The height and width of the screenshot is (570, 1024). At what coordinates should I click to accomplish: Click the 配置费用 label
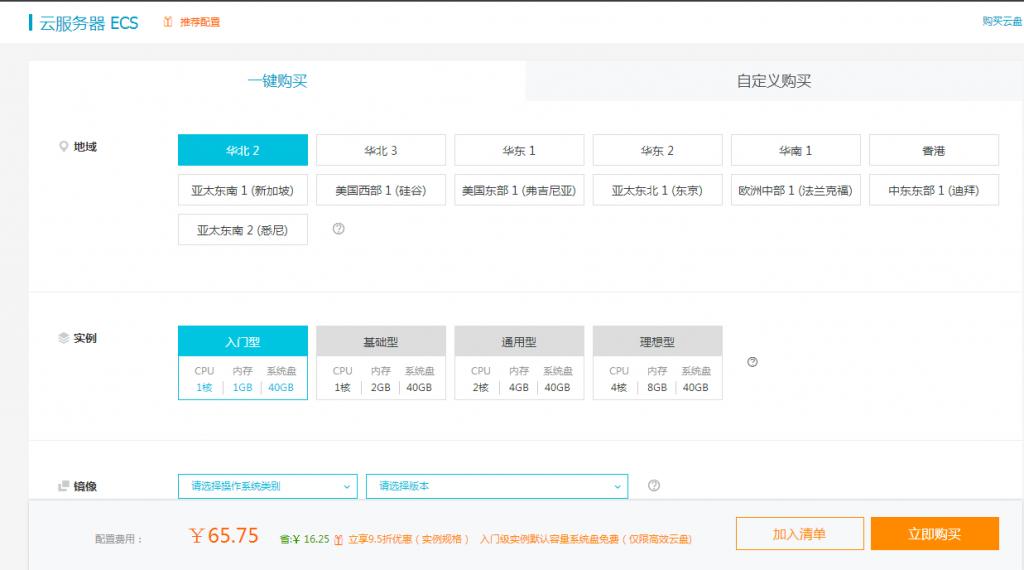tap(118, 539)
